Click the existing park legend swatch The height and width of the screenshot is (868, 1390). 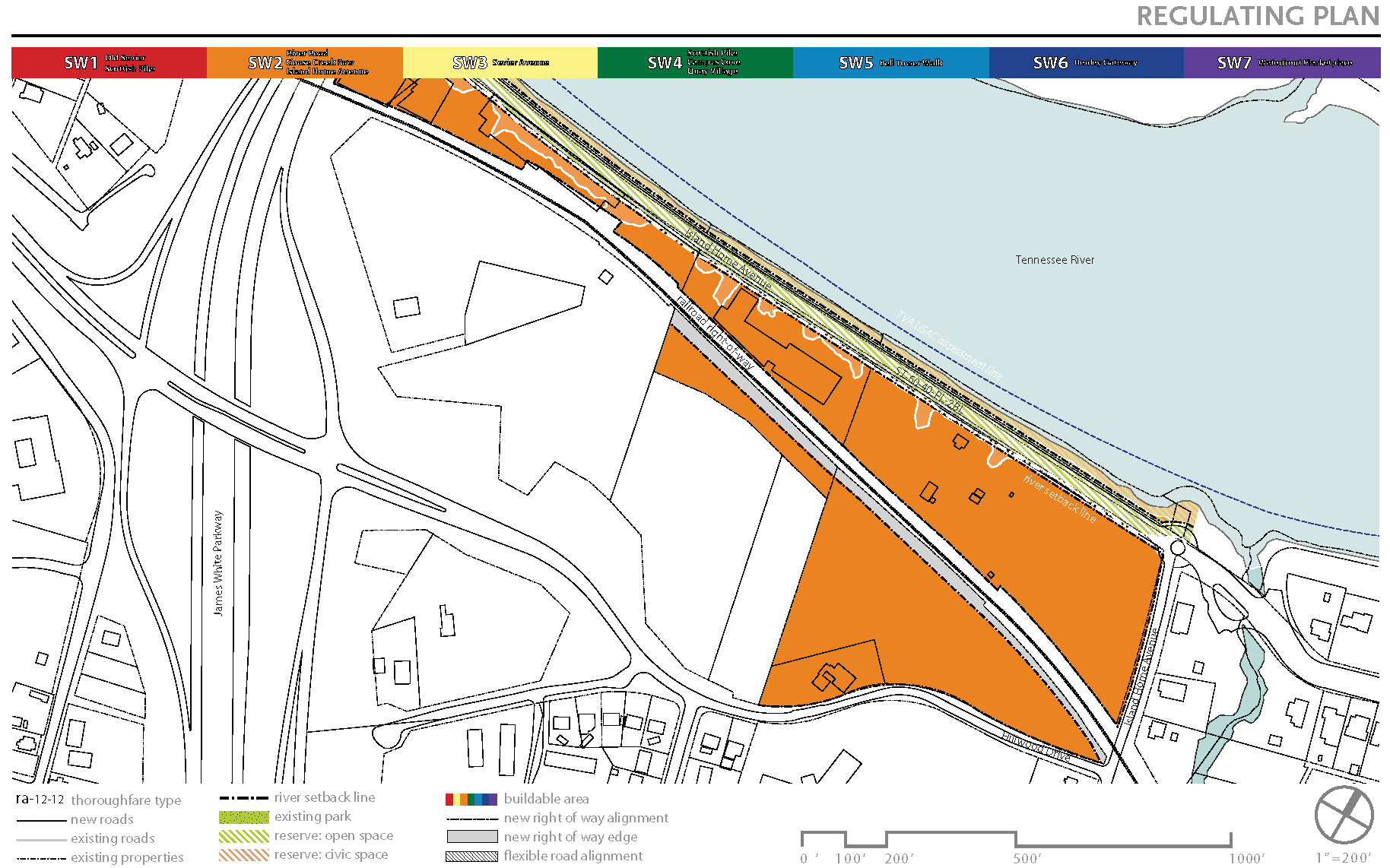pyautogui.click(x=243, y=817)
